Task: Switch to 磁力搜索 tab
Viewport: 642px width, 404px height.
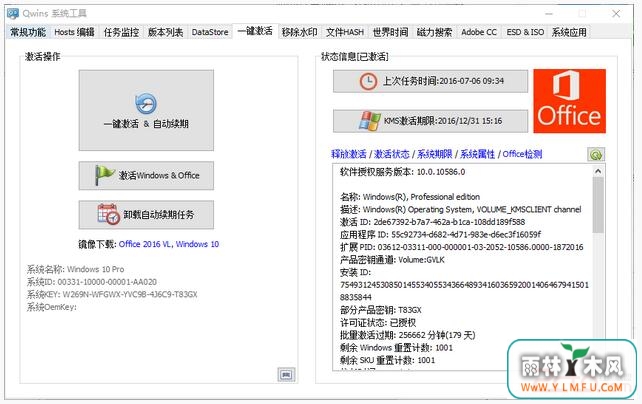Action: click(434, 32)
